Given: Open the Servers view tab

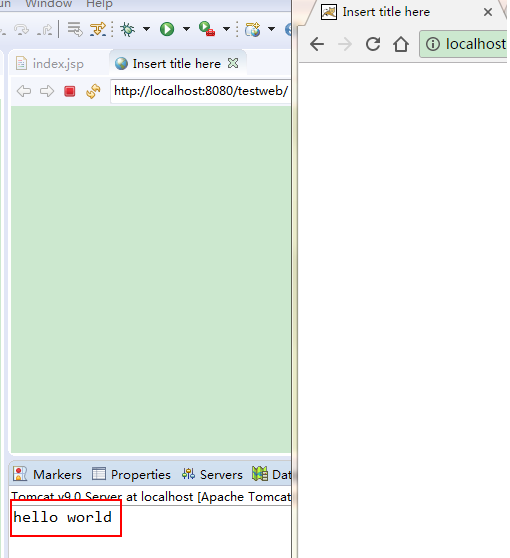Looking at the screenshot, I should click(x=212, y=474).
